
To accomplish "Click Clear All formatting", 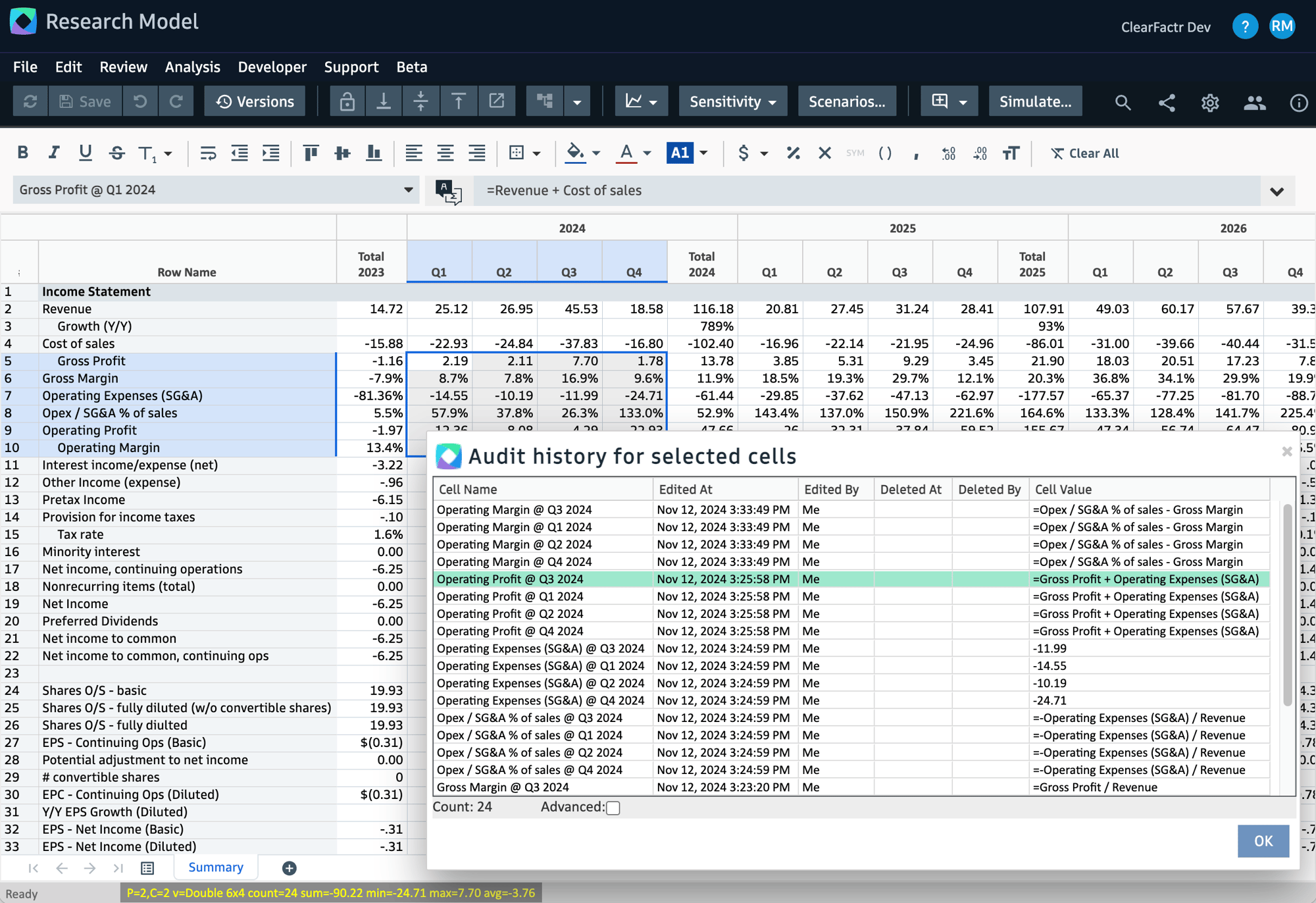I will coord(1085,153).
